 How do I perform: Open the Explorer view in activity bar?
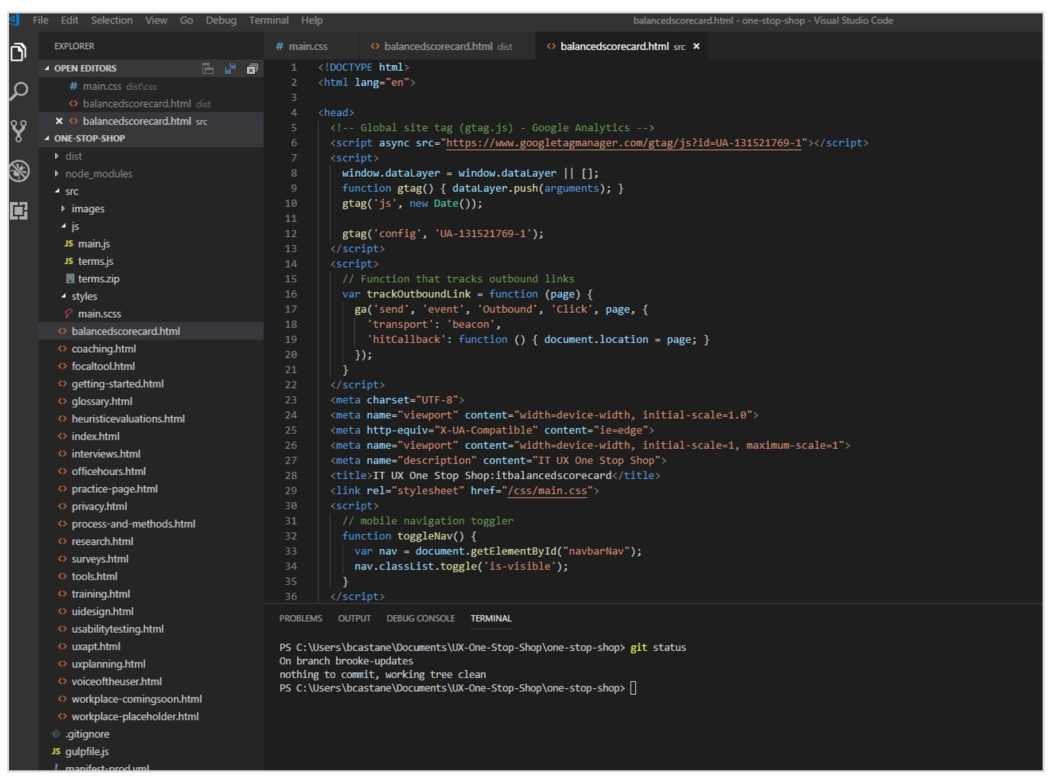pos(19,52)
